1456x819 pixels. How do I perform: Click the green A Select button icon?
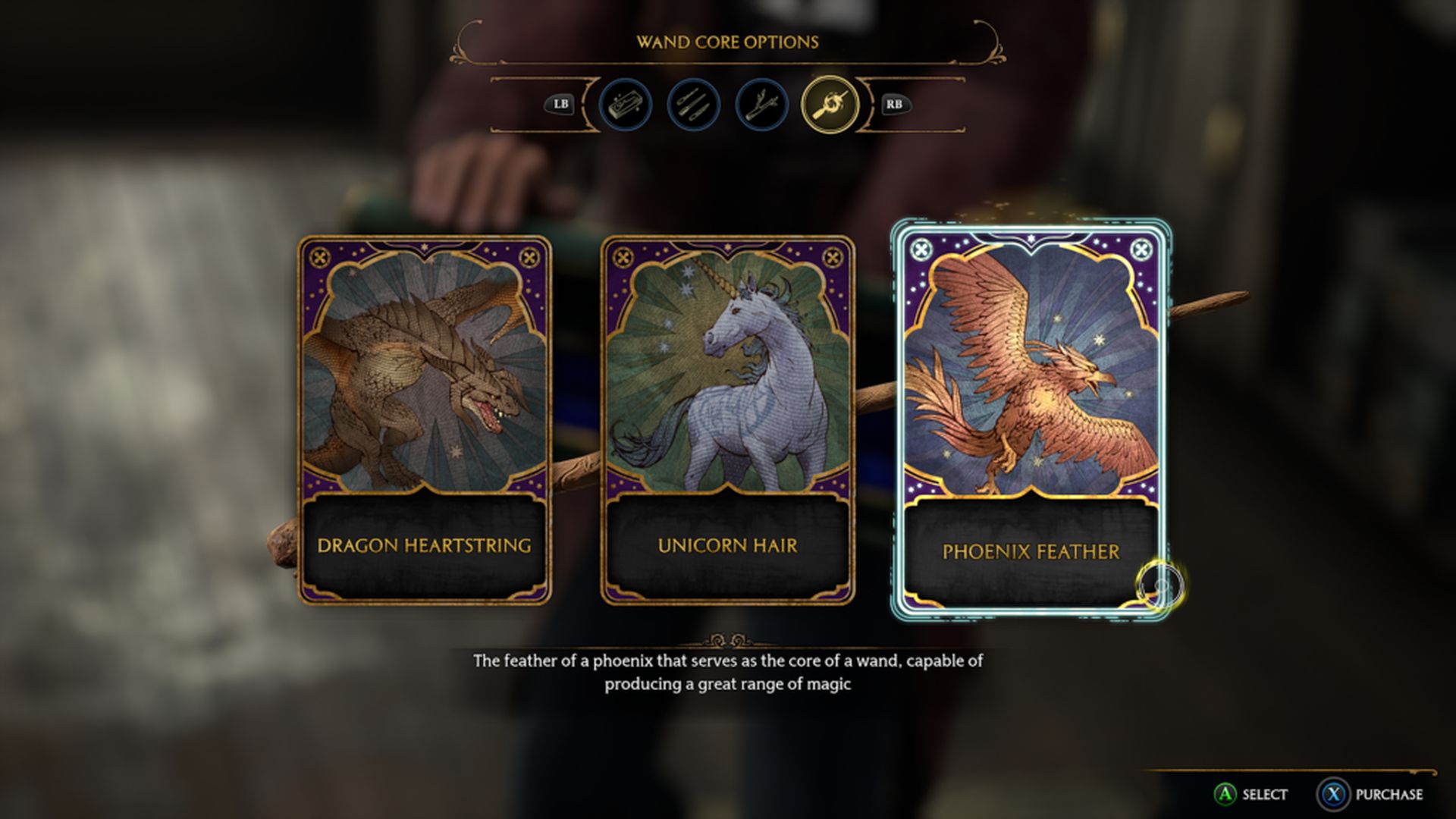pos(1225,794)
